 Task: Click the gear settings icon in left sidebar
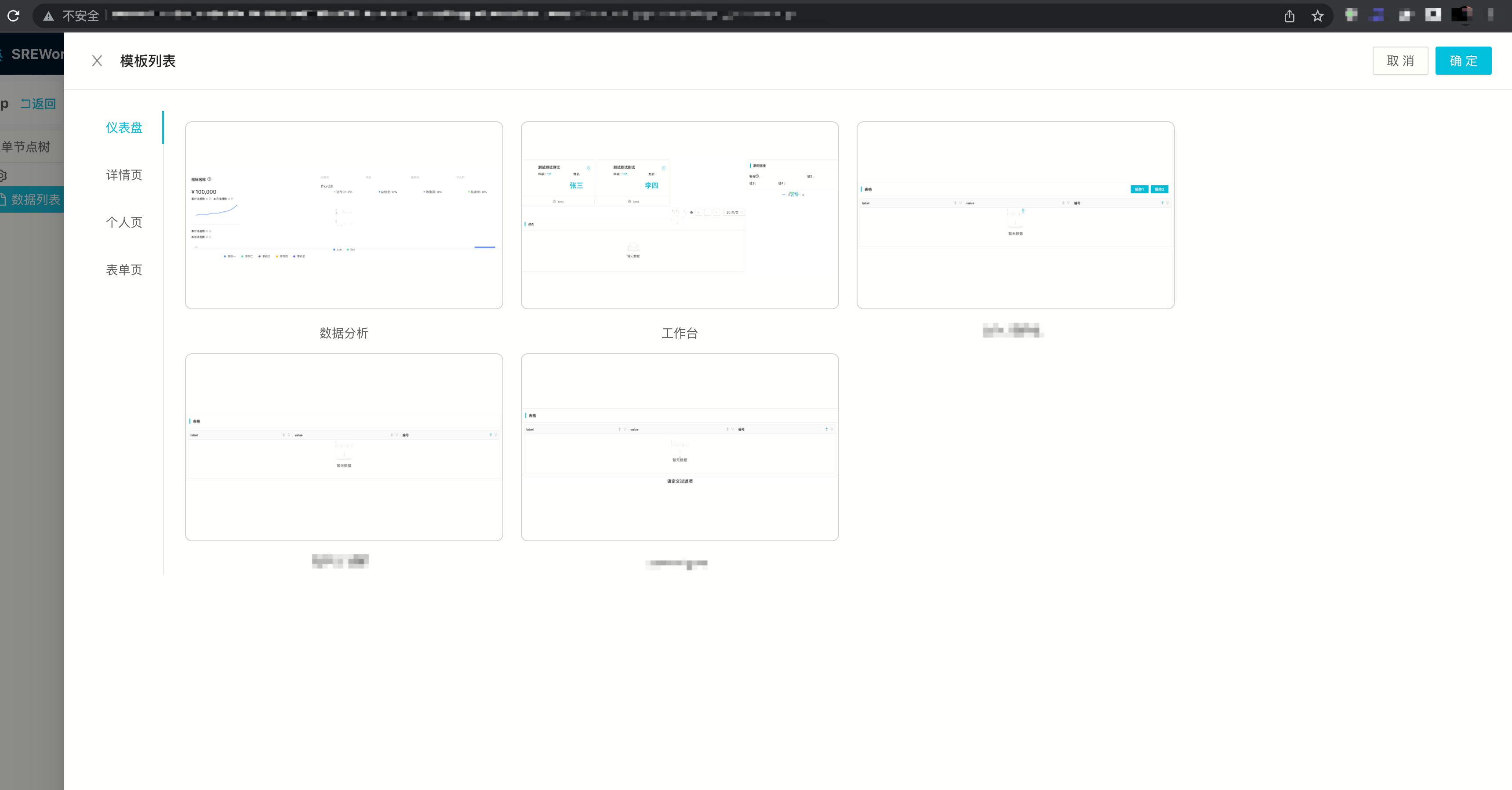[x=3, y=175]
